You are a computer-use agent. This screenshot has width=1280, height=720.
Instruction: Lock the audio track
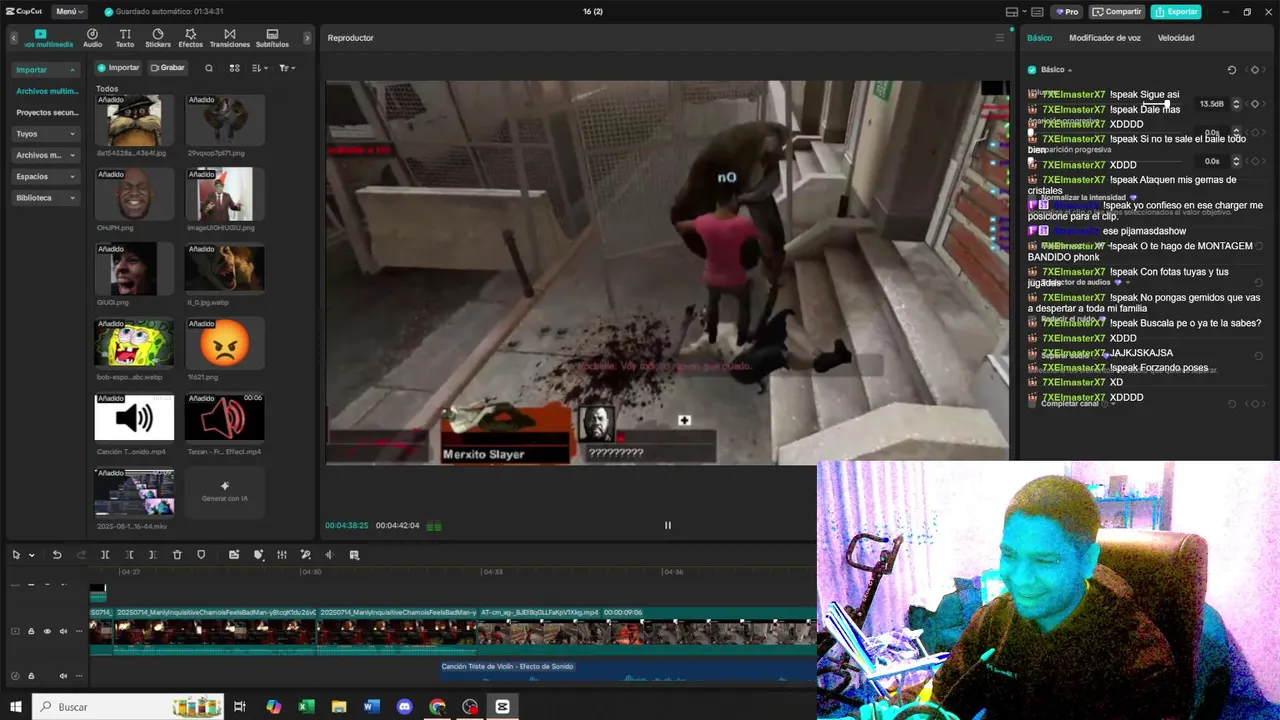31,675
